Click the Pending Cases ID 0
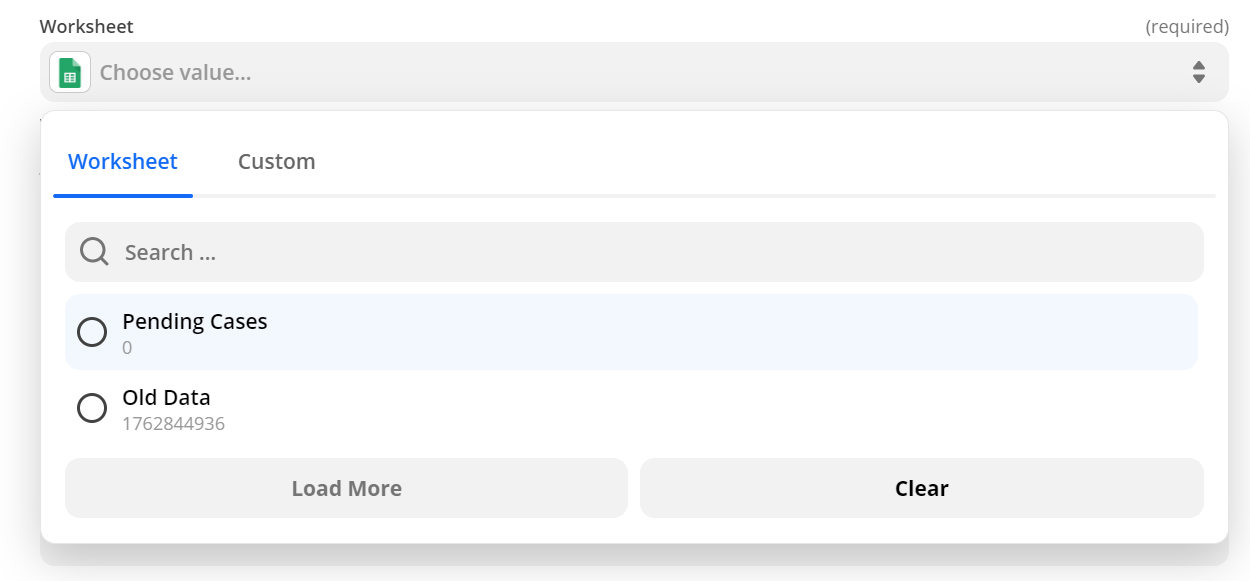This screenshot has width=1250, height=581. coord(127,348)
